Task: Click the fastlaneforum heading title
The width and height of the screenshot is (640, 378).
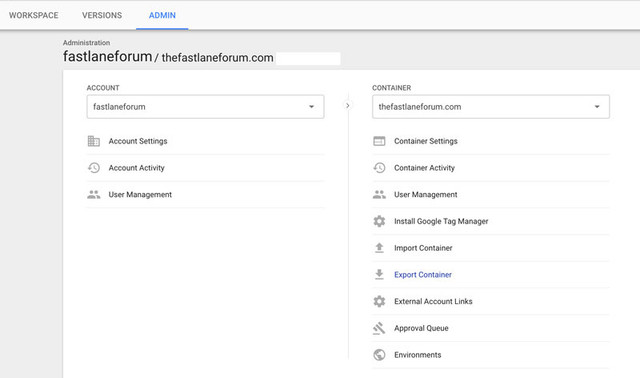Action: tap(107, 56)
